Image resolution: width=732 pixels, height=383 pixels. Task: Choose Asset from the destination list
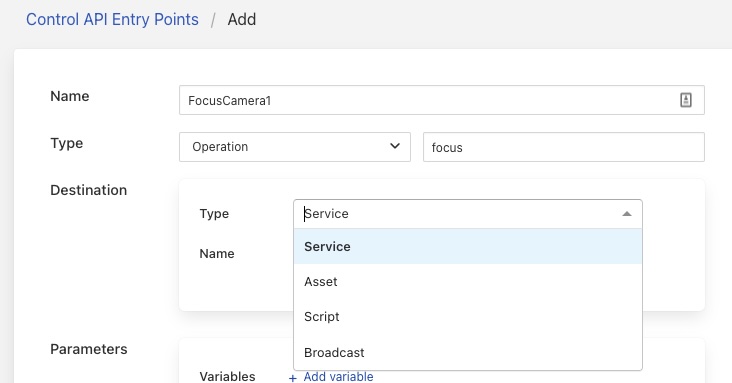[468, 282]
